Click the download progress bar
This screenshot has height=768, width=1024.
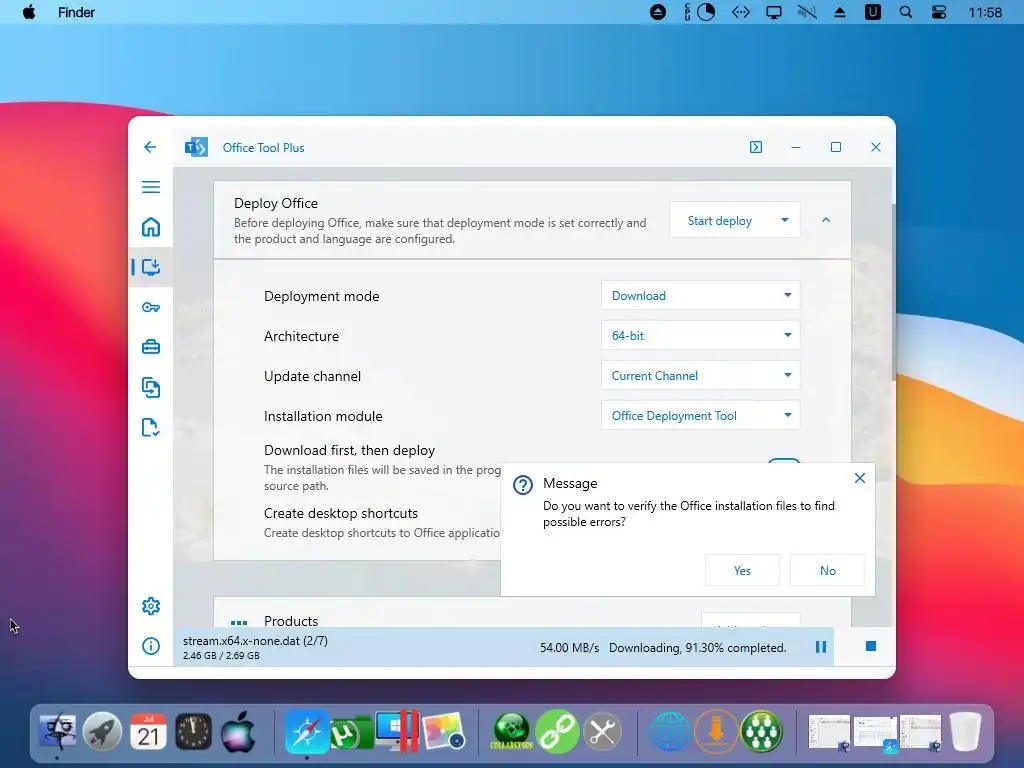coord(503,647)
